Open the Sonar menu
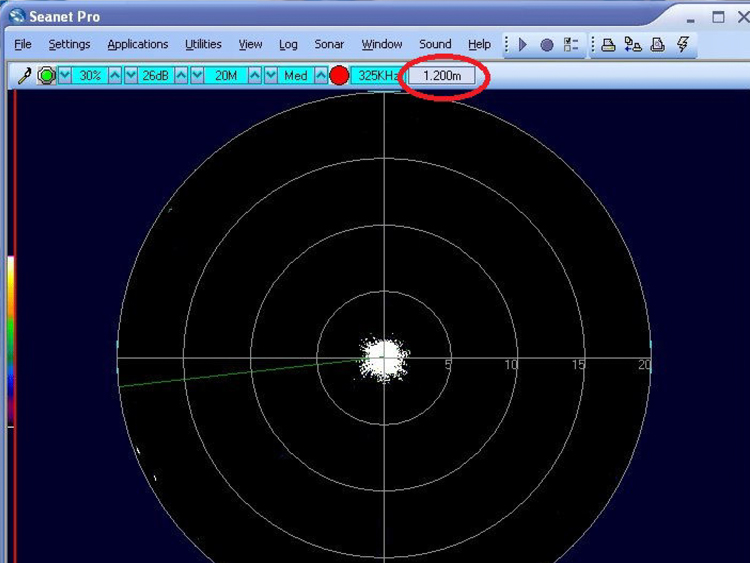The height and width of the screenshot is (563, 750). [329, 44]
